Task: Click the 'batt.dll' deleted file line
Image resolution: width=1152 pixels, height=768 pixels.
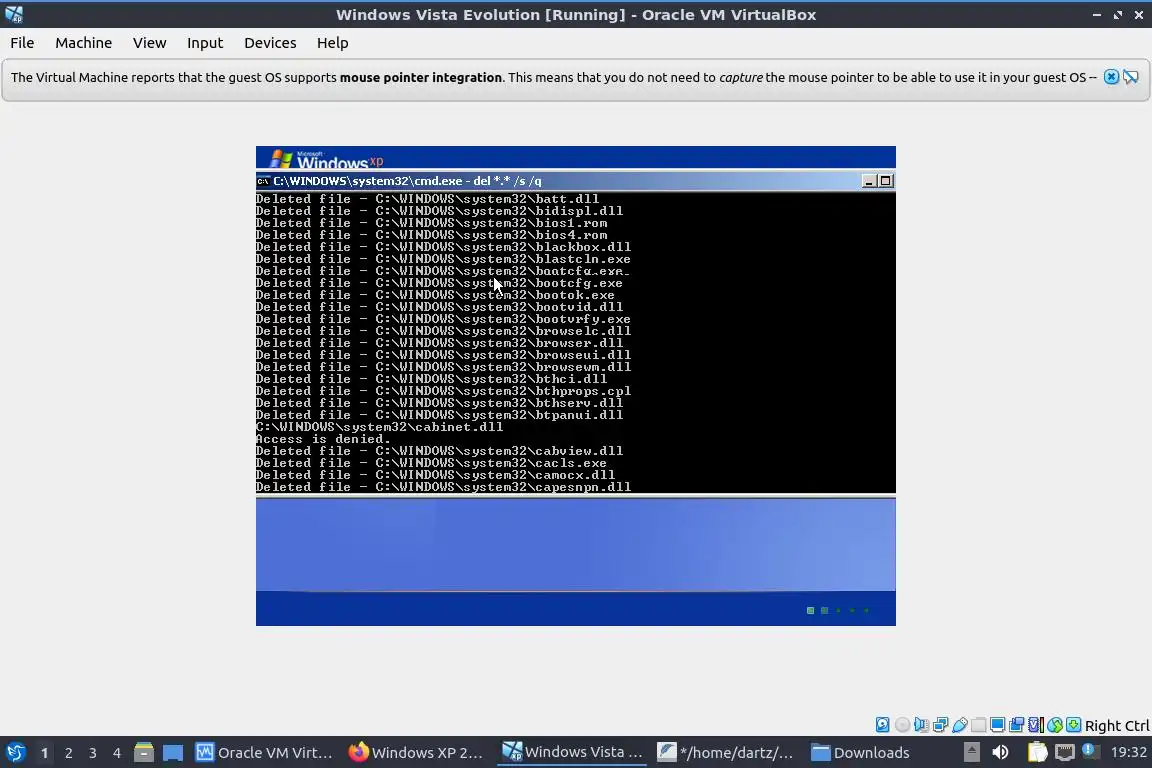Action: (x=428, y=198)
